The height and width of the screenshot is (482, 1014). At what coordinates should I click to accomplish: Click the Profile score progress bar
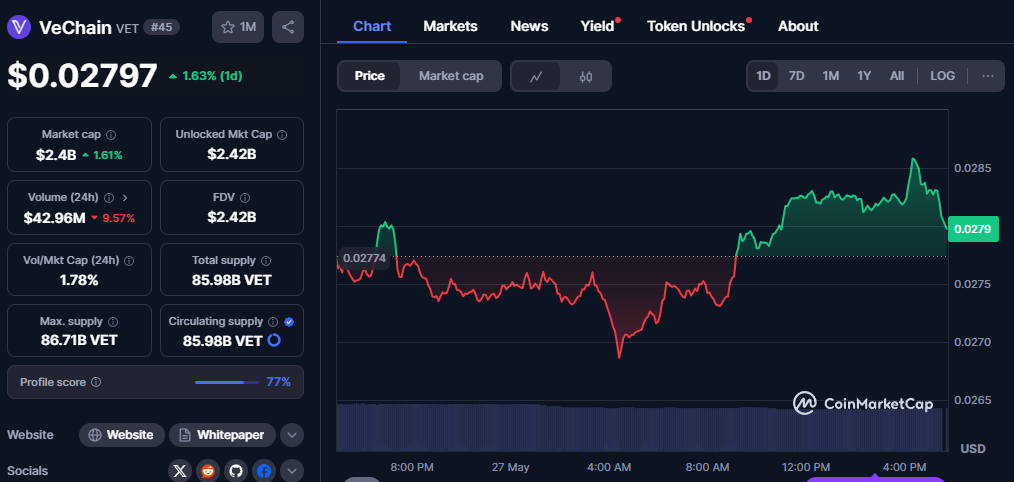(226, 382)
